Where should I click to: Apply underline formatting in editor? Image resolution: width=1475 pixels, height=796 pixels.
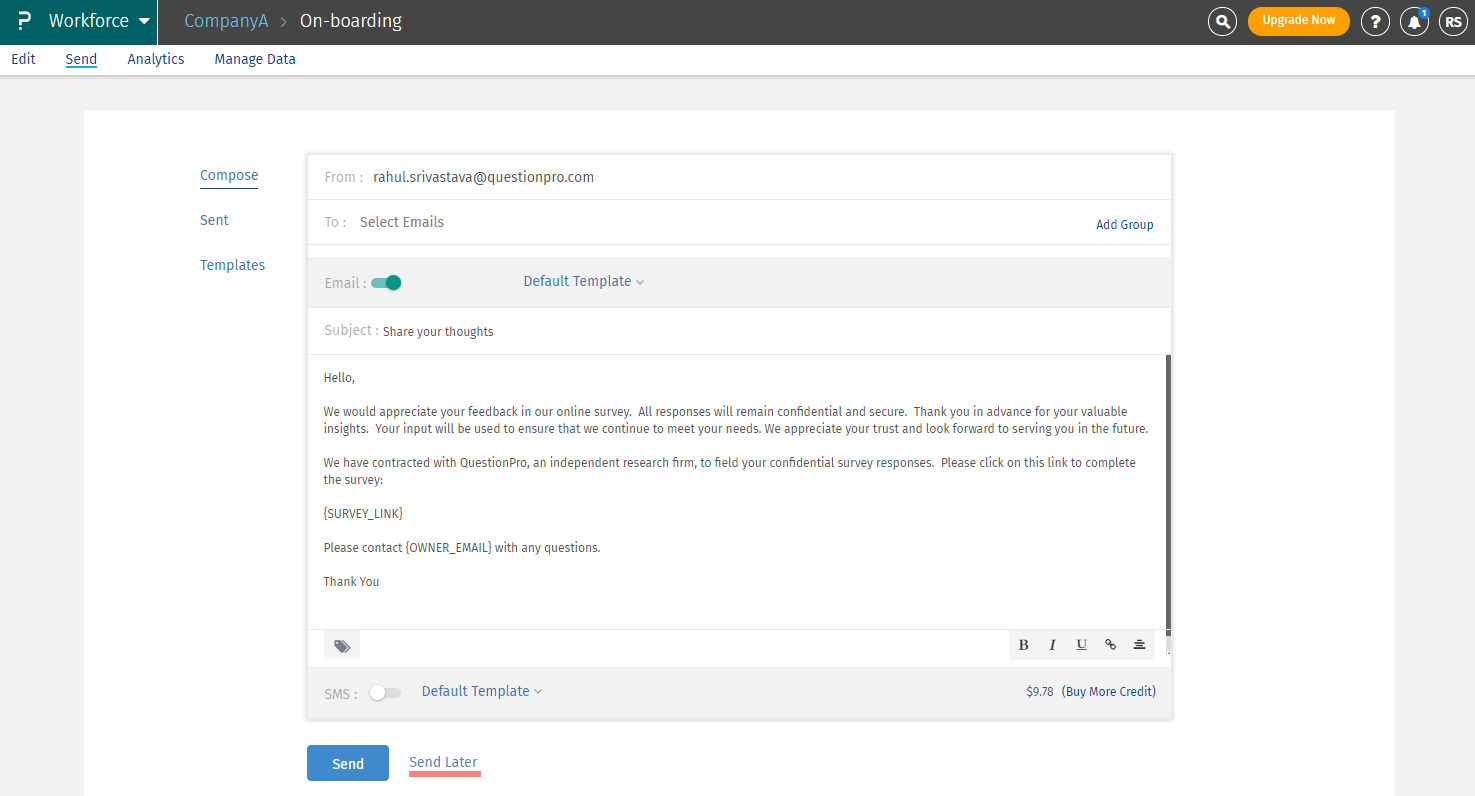pyautogui.click(x=1081, y=645)
